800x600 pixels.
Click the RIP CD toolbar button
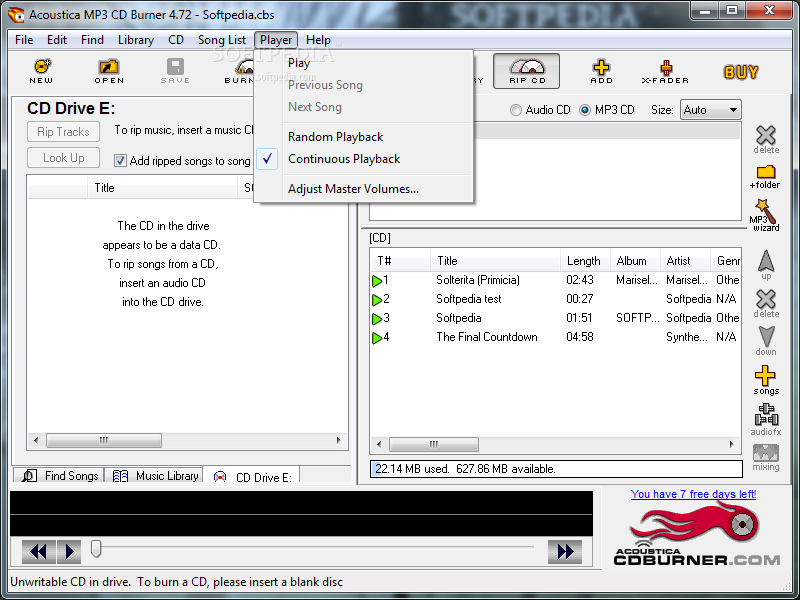pyautogui.click(x=527, y=71)
